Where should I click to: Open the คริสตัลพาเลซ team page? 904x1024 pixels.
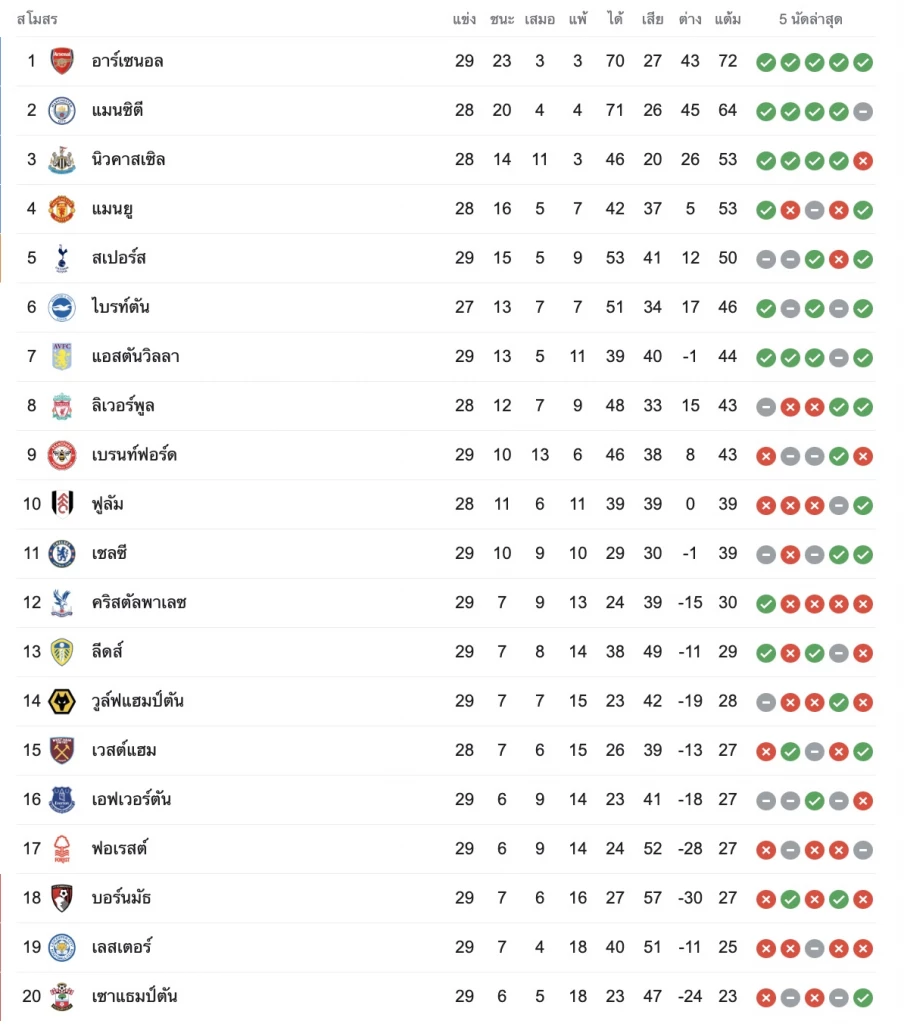click(139, 602)
